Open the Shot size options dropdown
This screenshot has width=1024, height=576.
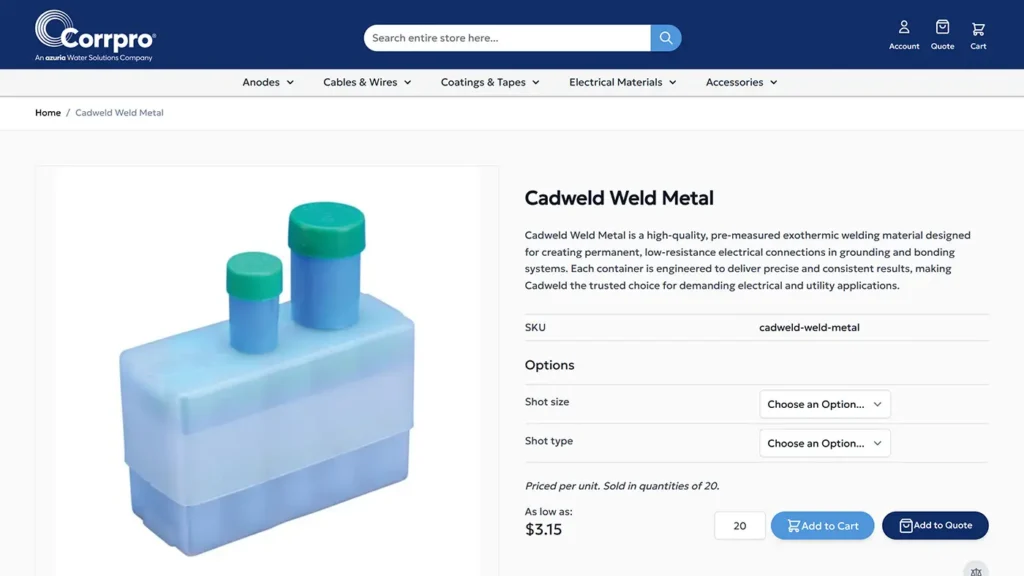tap(825, 404)
